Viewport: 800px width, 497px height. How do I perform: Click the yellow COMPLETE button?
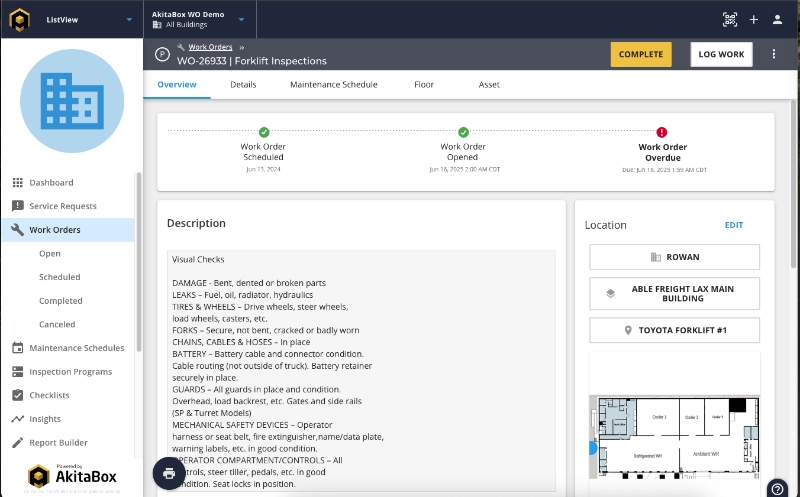[x=641, y=54]
